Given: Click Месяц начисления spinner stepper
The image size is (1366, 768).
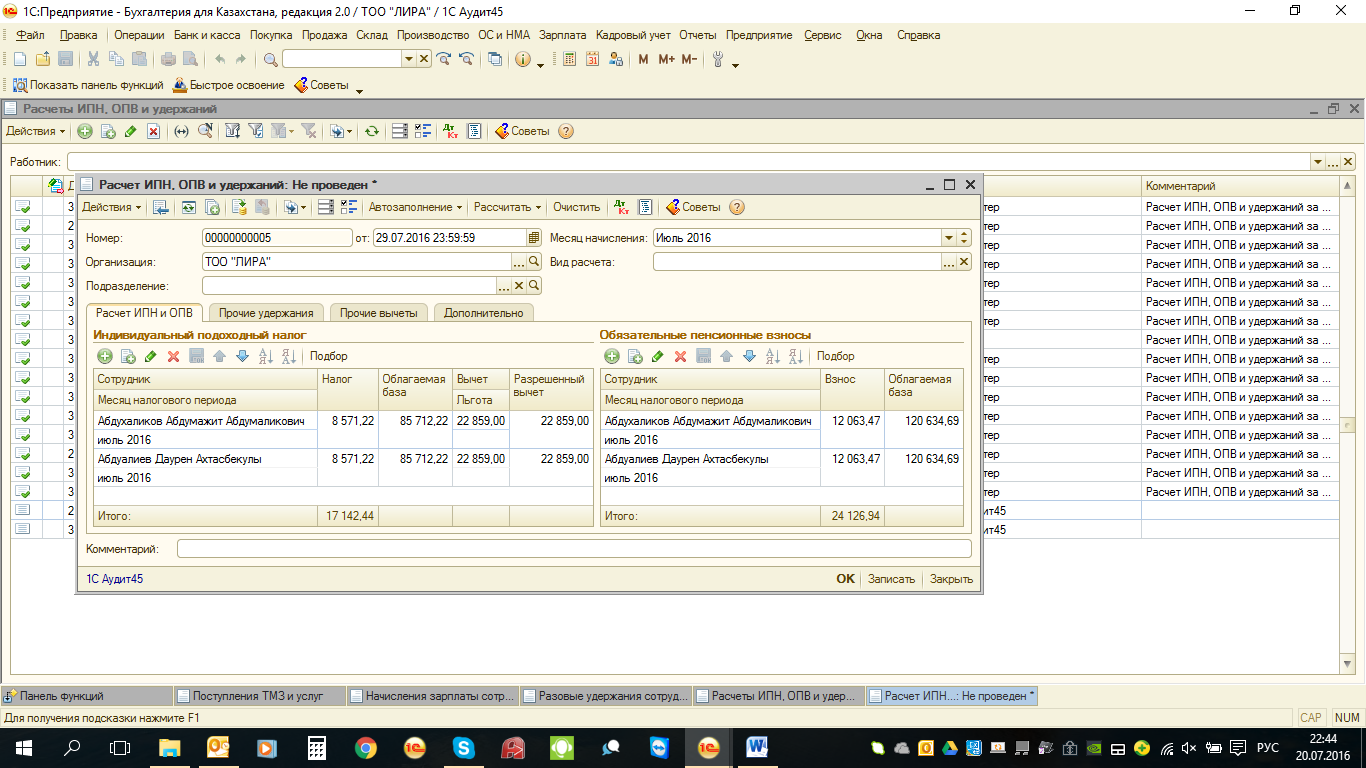Looking at the screenshot, I should [964, 238].
